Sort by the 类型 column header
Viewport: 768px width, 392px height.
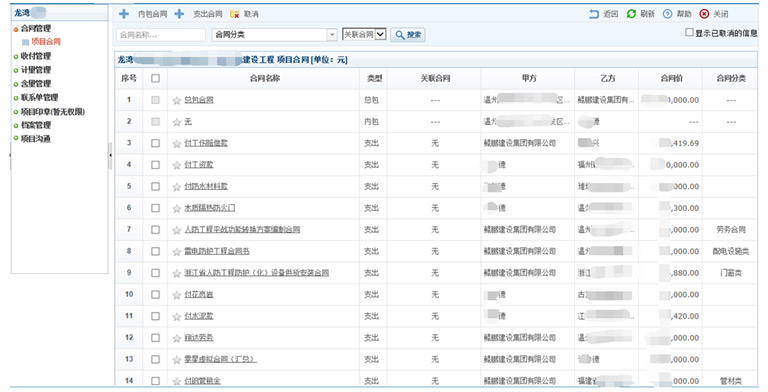coord(374,78)
